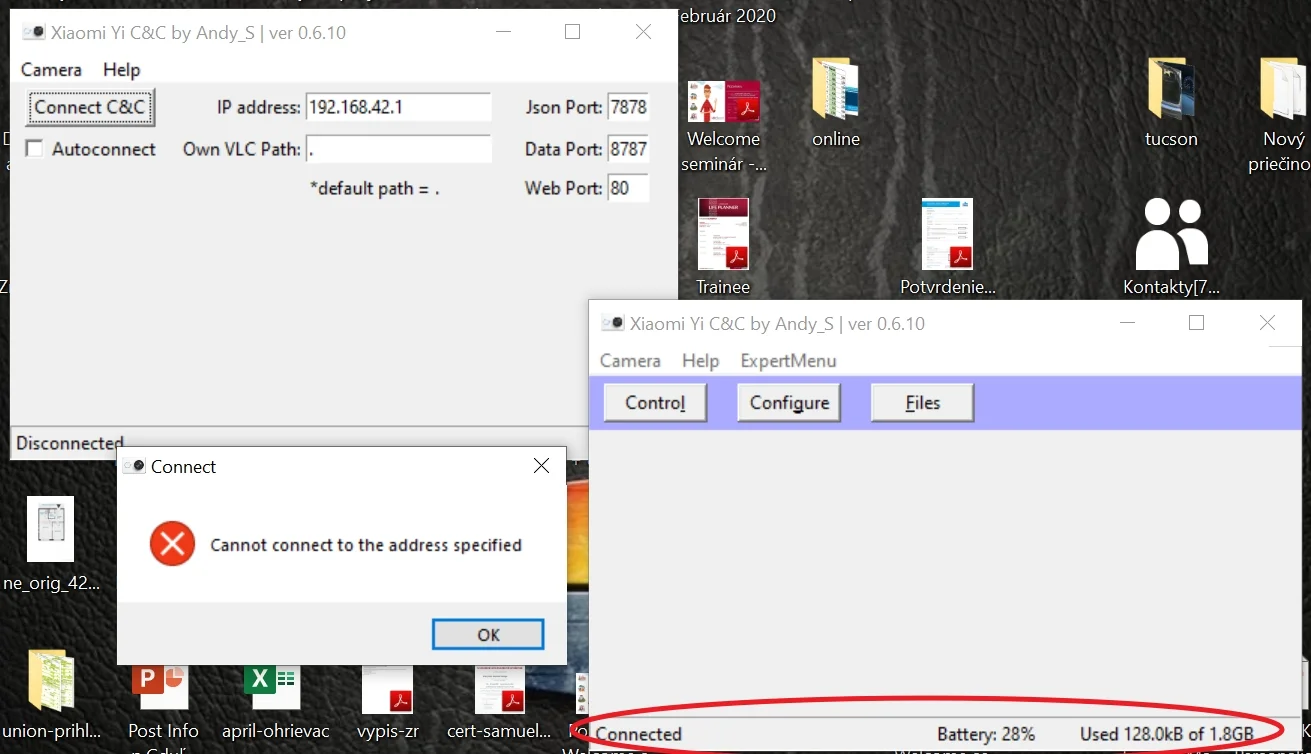Viewport: 1311px width, 754px height.
Task: Open the Files tab button
Action: pos(922,403)
